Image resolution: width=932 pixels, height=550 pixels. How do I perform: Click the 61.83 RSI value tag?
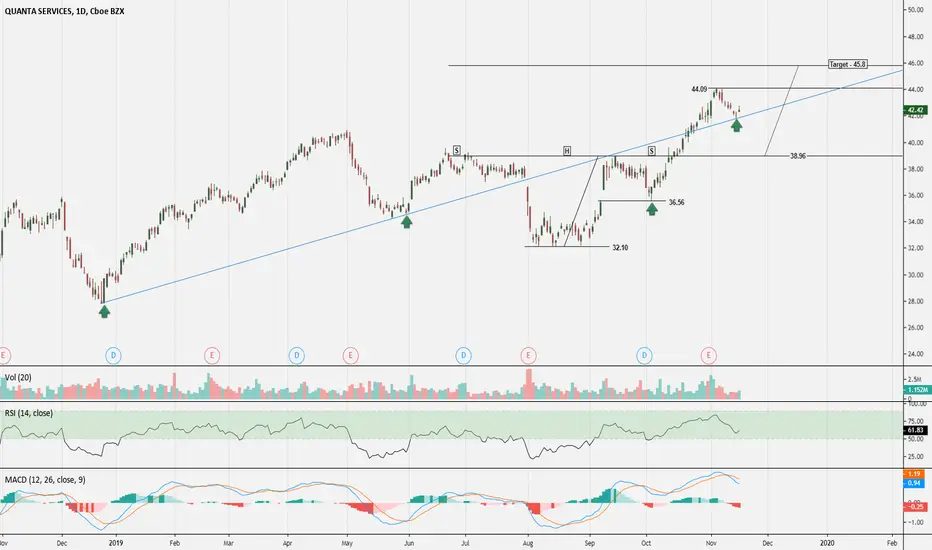coord(915,430)
